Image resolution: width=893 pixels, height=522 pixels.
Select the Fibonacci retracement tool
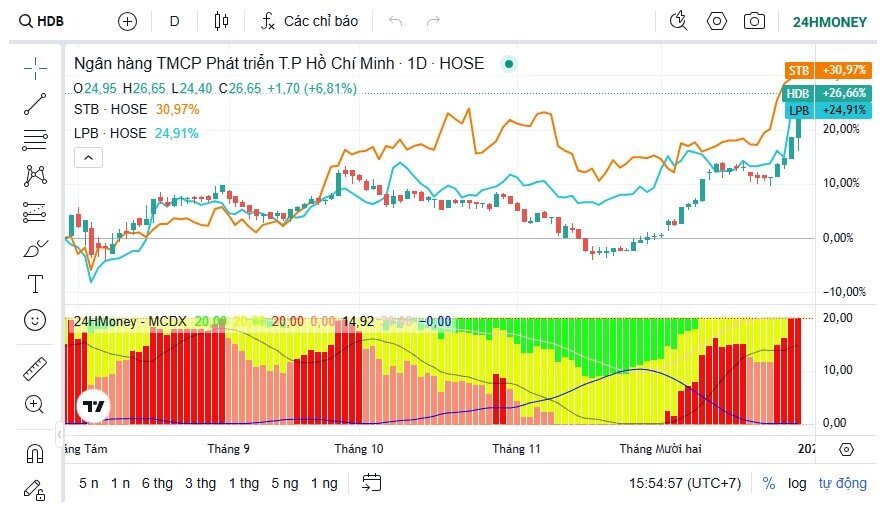pos(35,140)
